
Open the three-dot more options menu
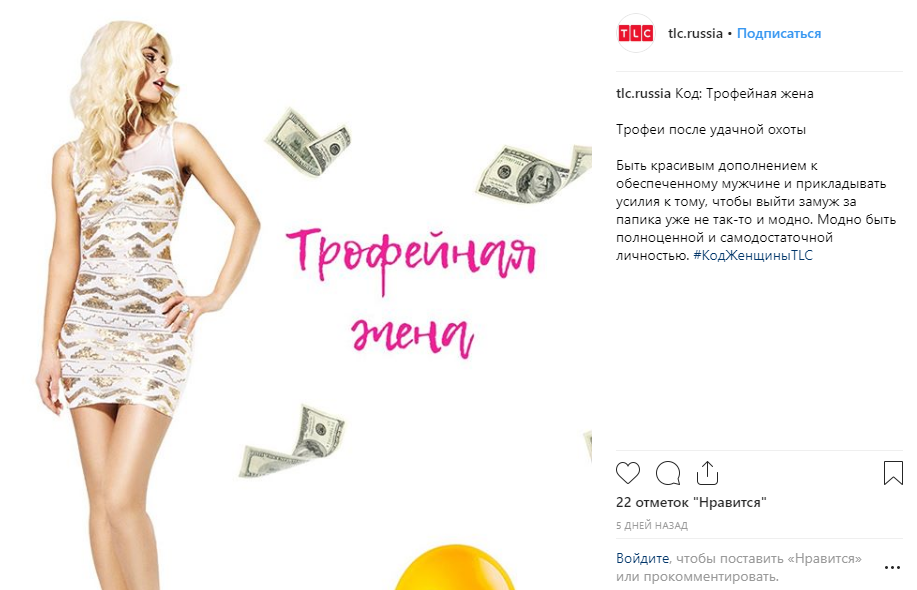[x=892, y=567]
